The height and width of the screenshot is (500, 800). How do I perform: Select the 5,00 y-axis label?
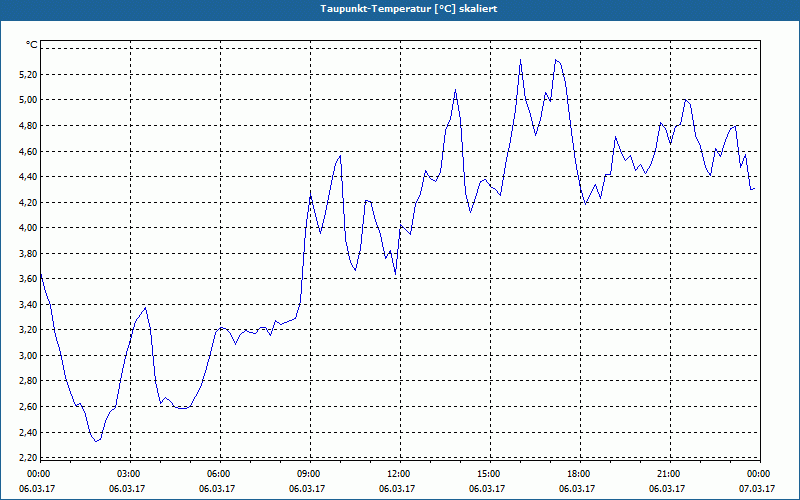click(29, 100)
